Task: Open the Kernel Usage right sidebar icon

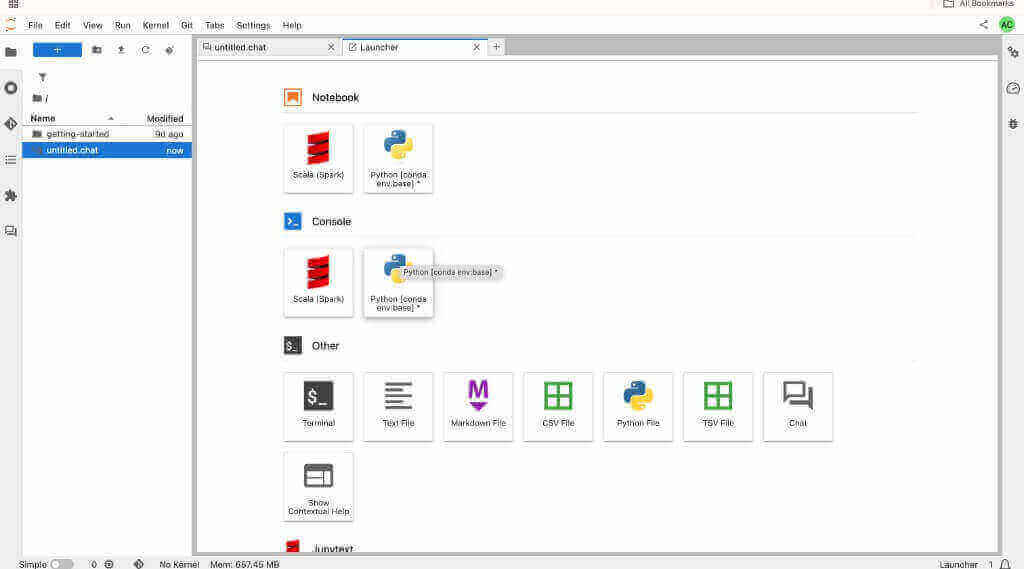Action: pos(1013,88)
